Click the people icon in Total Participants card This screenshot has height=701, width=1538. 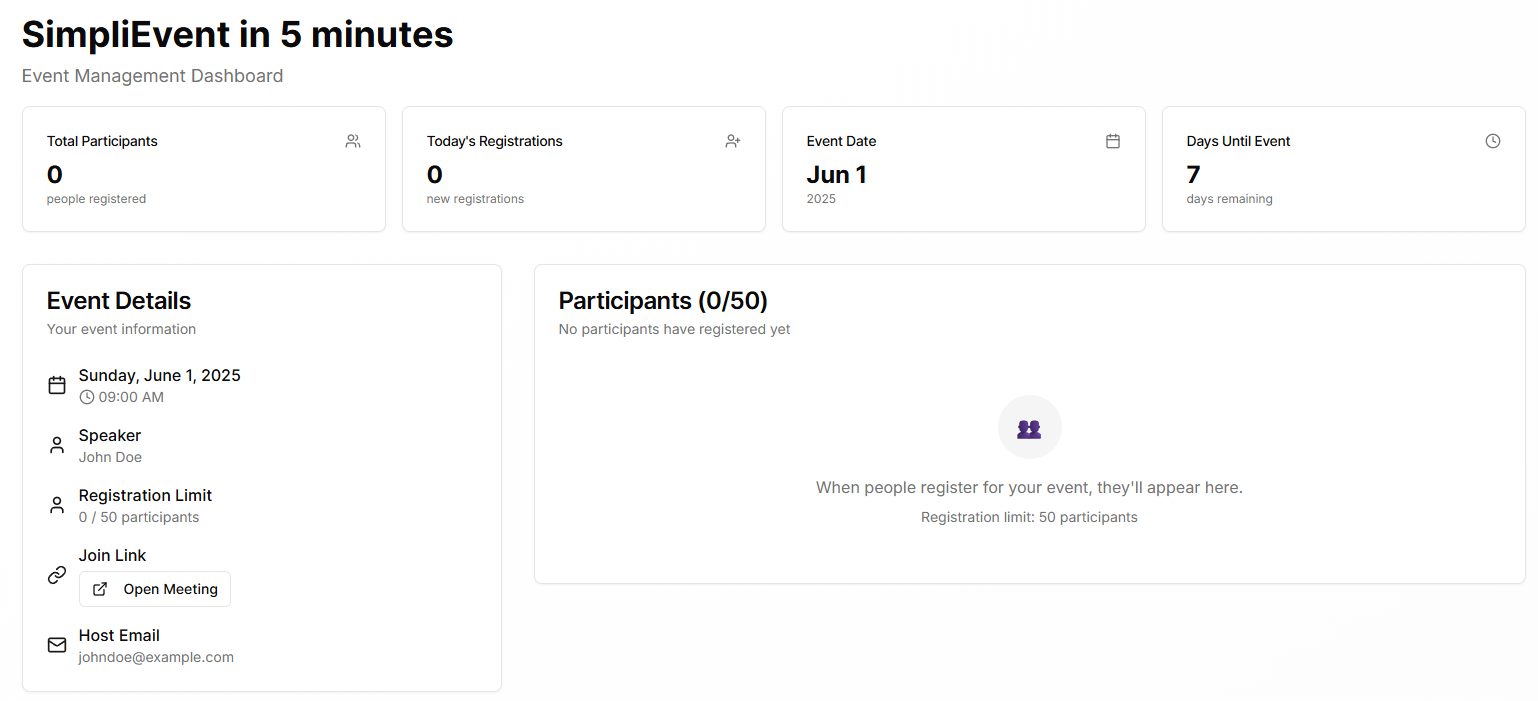(x=353, y=141)
